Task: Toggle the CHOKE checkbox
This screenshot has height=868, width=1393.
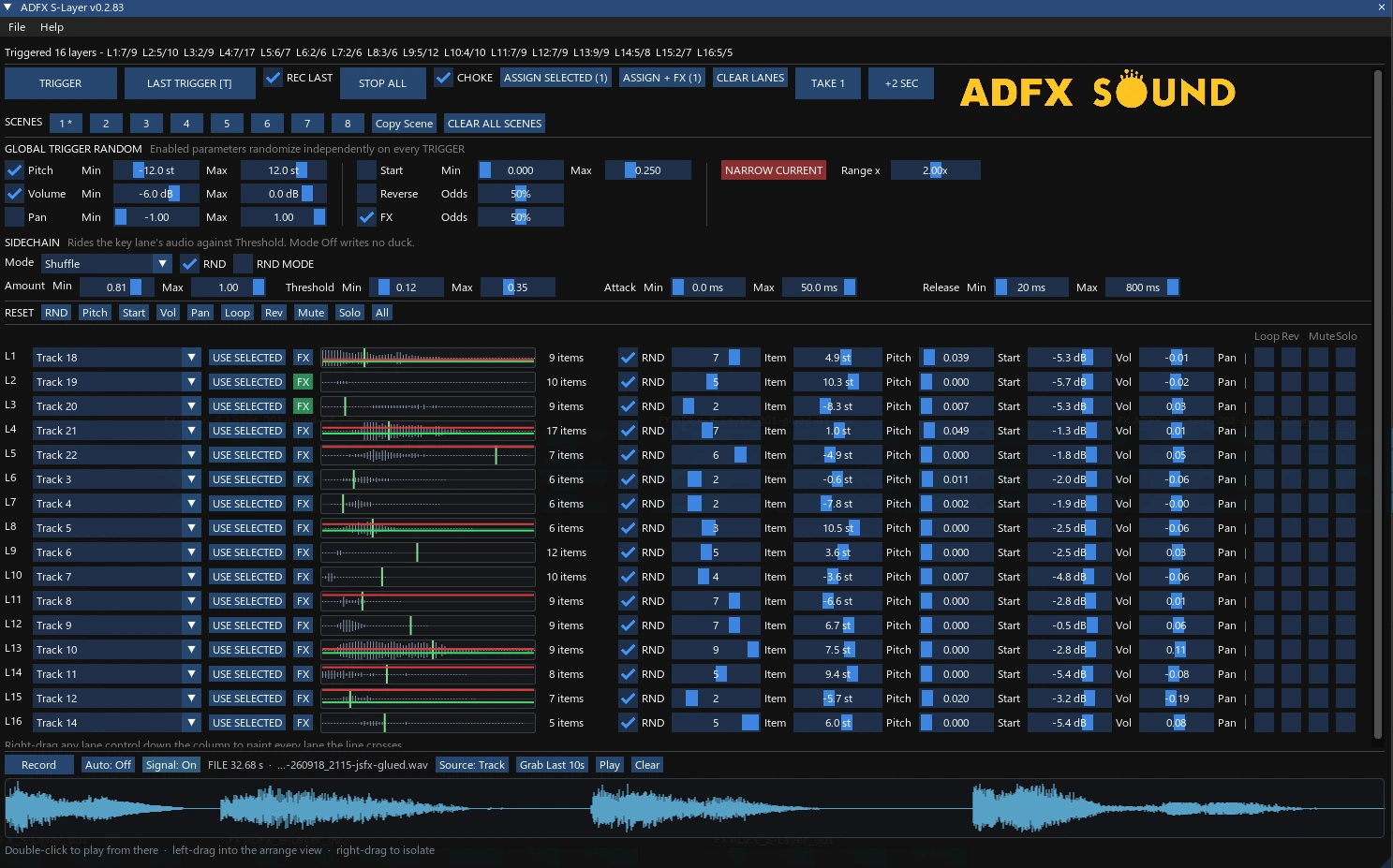Action: (443, 78)
